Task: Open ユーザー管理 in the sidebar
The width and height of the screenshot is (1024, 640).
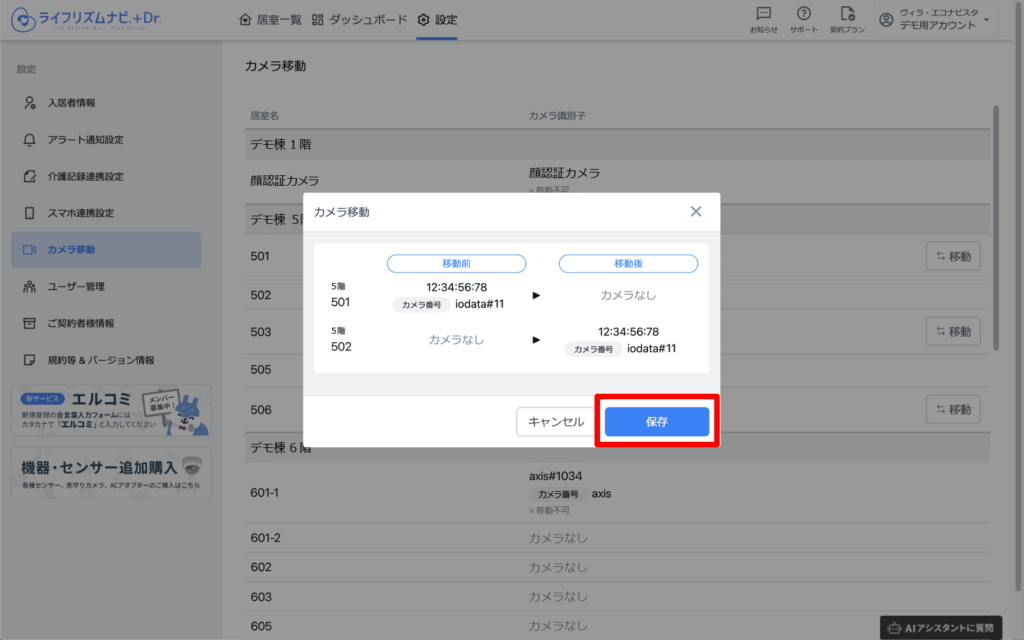Action: click(76, 287)
